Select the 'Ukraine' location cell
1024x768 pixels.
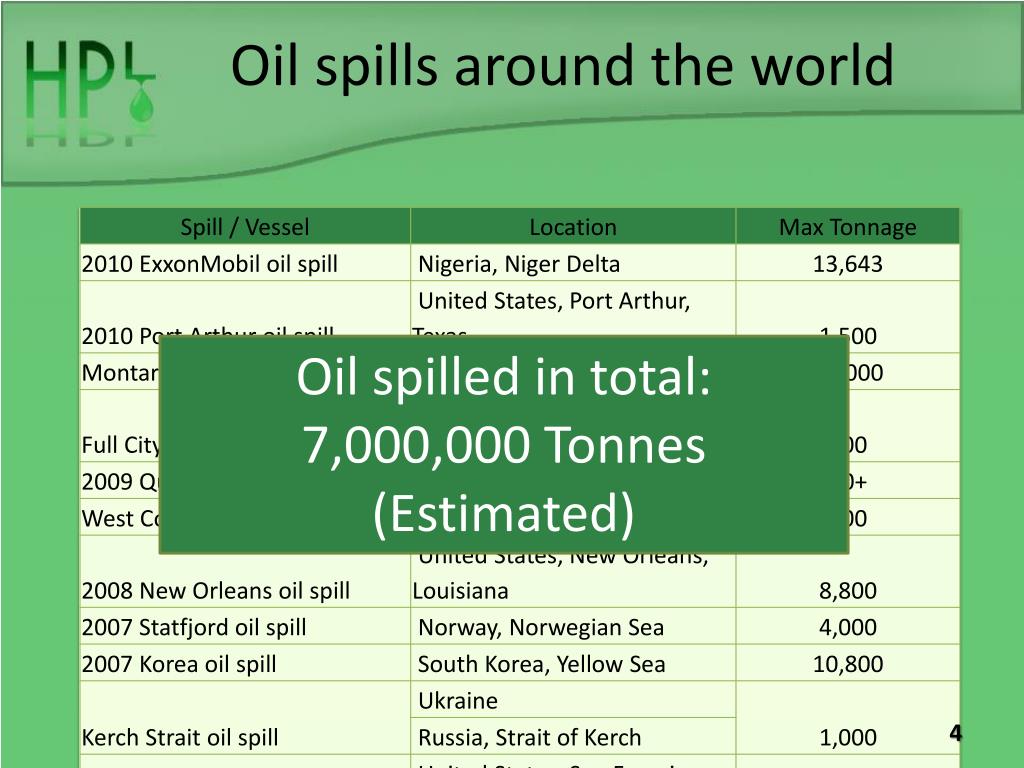[573, 699]
